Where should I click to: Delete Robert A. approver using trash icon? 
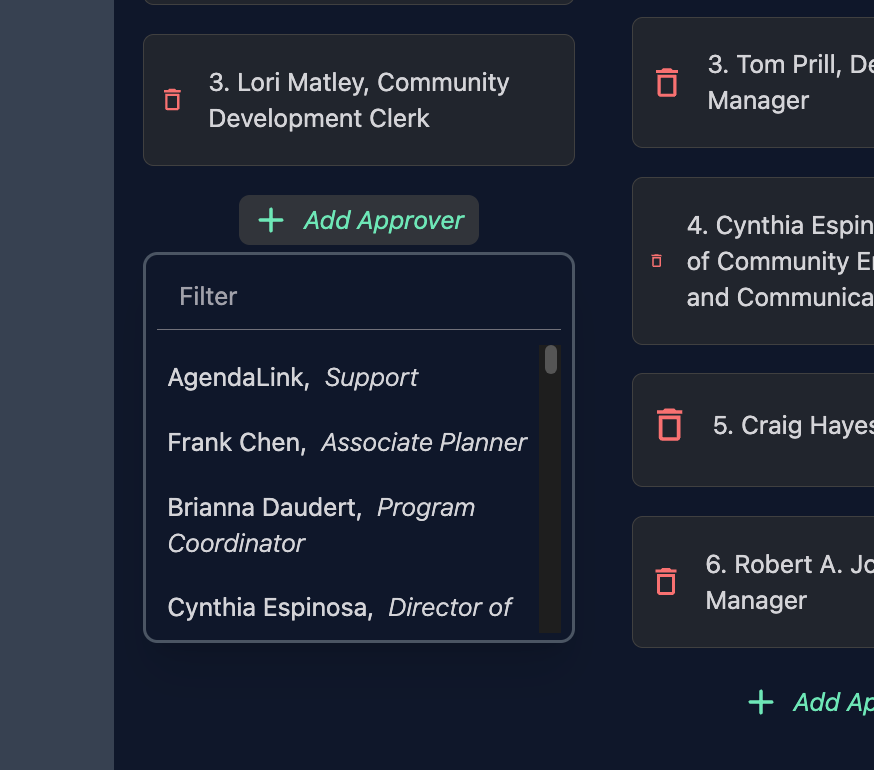[x=666, y=581]
